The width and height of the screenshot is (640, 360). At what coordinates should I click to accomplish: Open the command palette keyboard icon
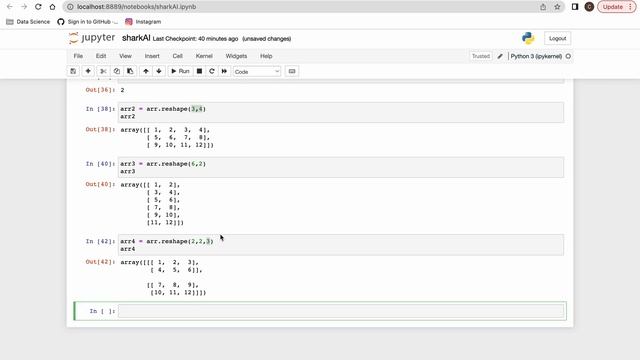292,71
